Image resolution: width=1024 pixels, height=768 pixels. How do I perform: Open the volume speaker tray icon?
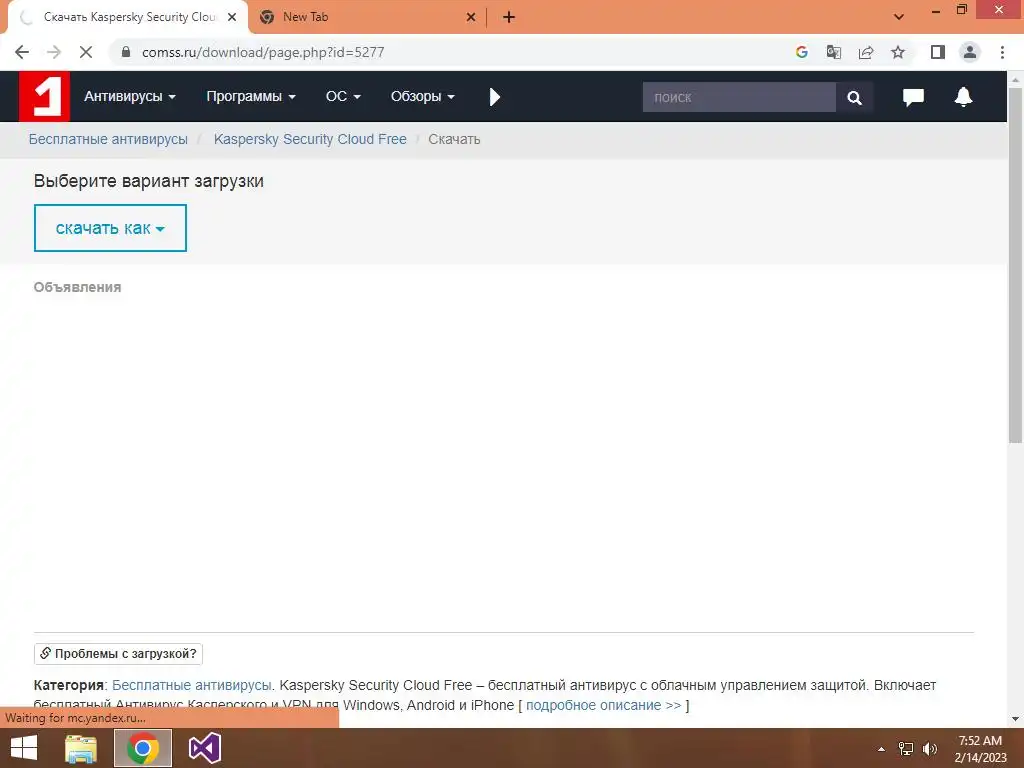pos(929,749)
